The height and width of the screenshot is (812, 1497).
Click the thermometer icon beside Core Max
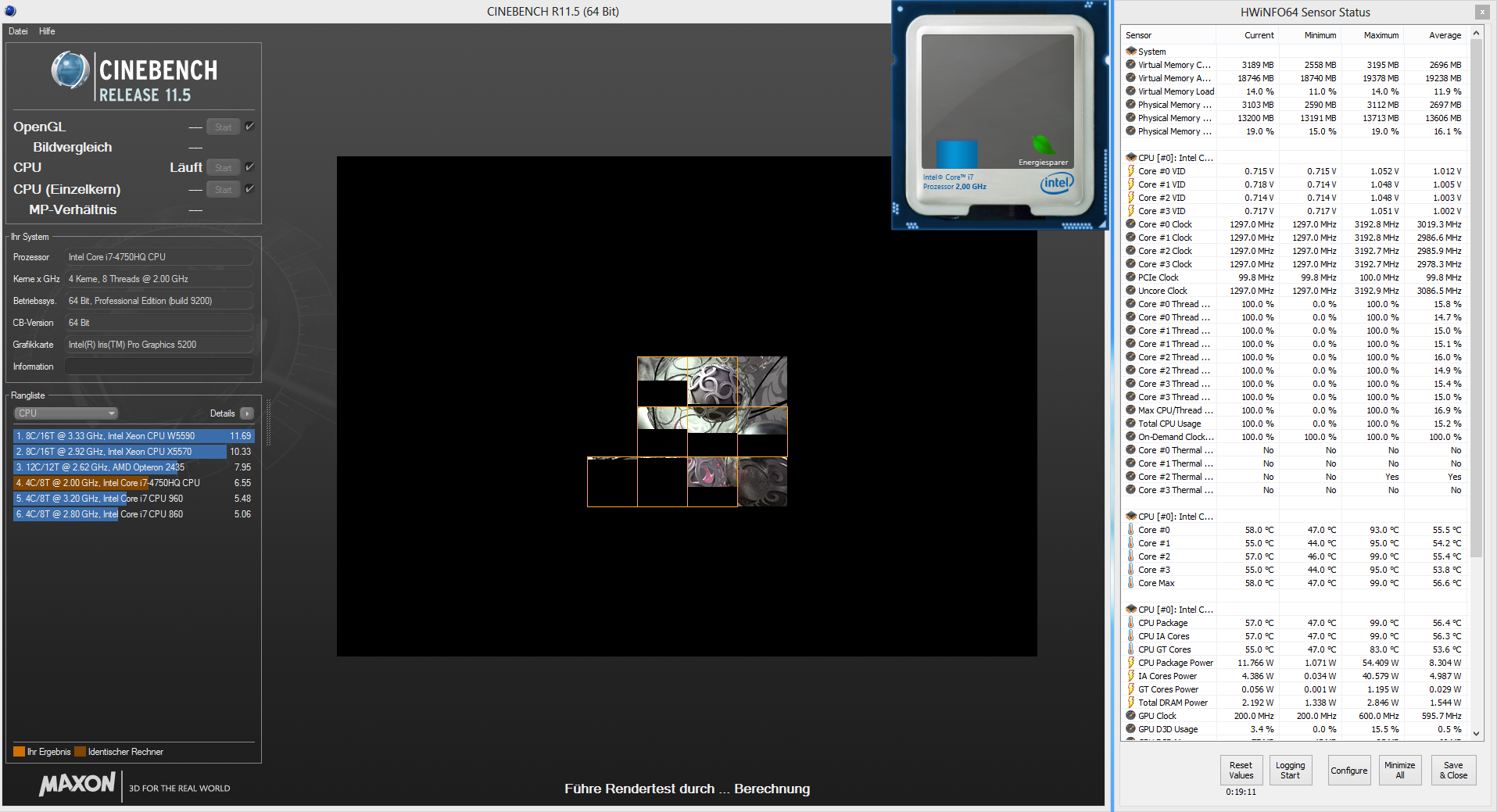1130,583
